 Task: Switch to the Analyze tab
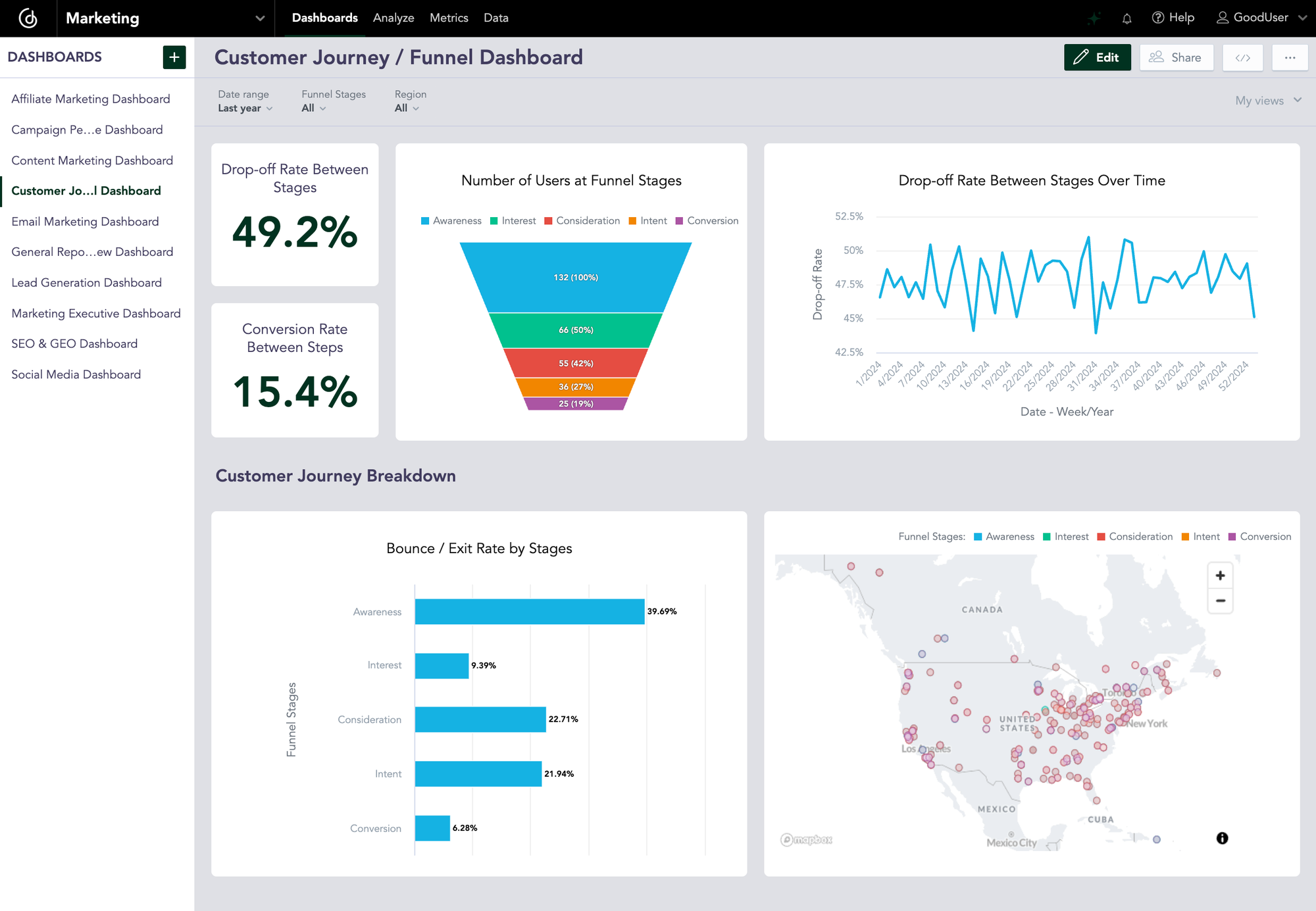pyautogui.click(x=393, y=18)
